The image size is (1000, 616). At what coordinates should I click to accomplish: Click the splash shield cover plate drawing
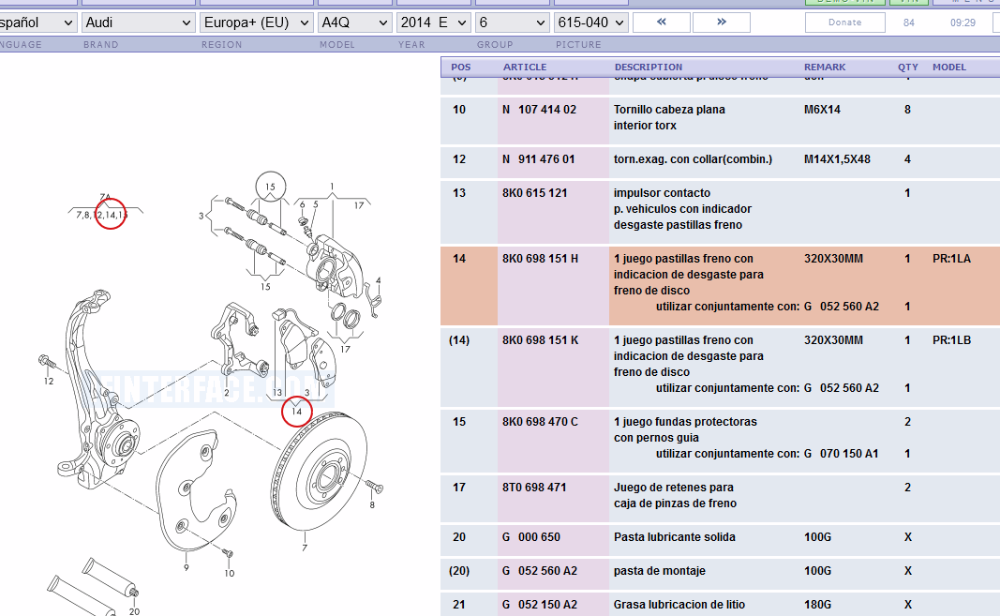(x=195, y=491)
